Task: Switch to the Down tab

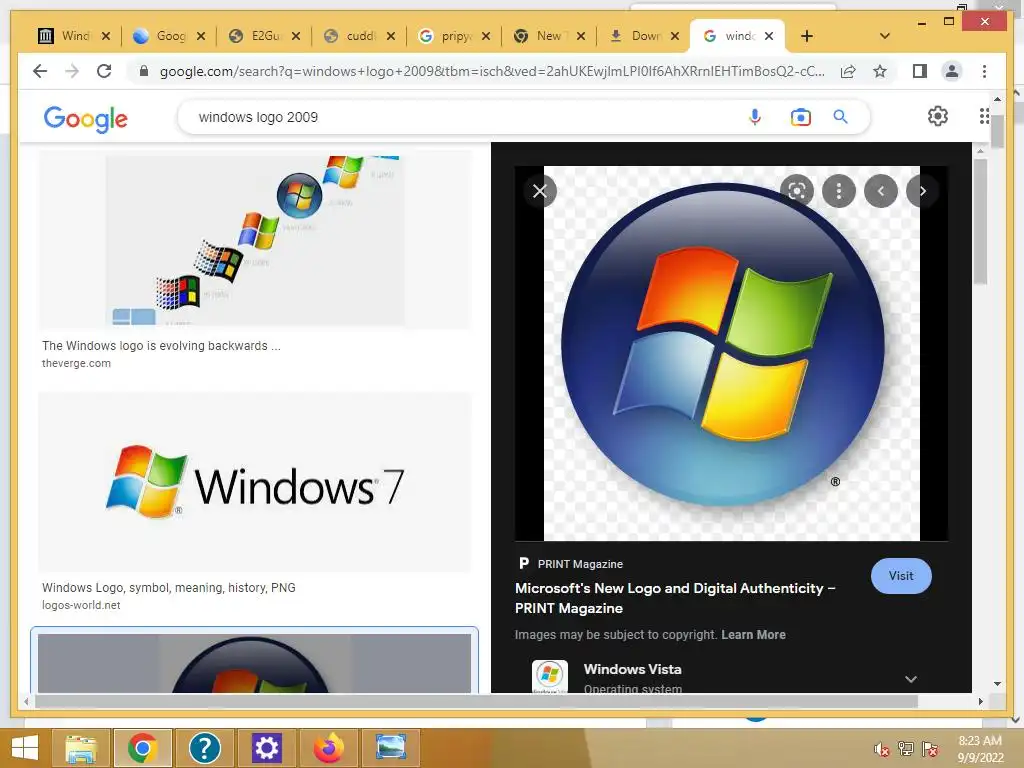Action: (x=635, y=36)
